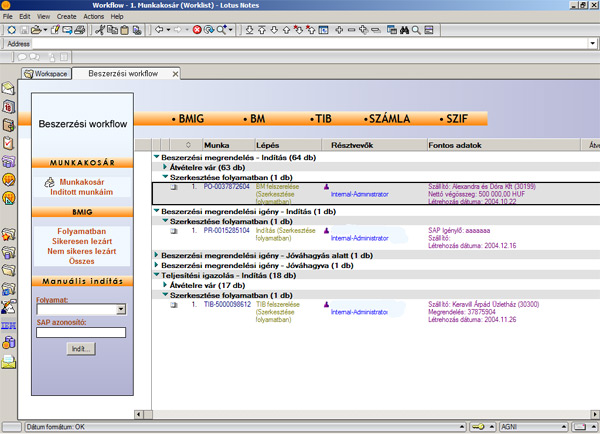This screenshot has height=434, width=600.
Task: Collapse Teljesítési igazolás - Indítás (18 db)
Action: tap(157, 275)
